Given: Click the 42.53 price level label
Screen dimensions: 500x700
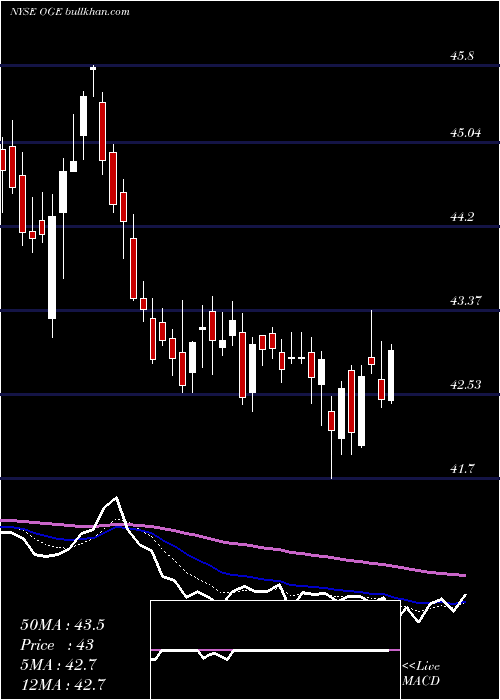Looking at the screenshot, I should [x=466, y=385].
